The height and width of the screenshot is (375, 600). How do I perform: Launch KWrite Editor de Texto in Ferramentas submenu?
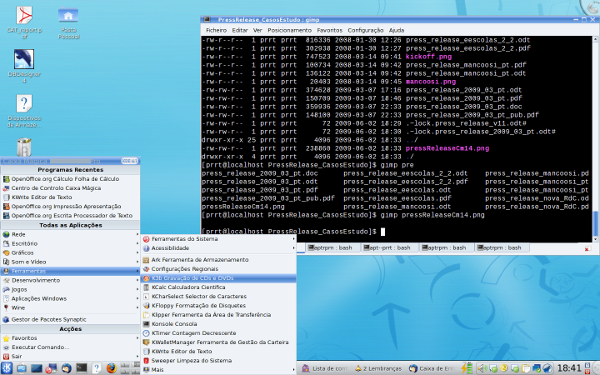coord(219,352)
